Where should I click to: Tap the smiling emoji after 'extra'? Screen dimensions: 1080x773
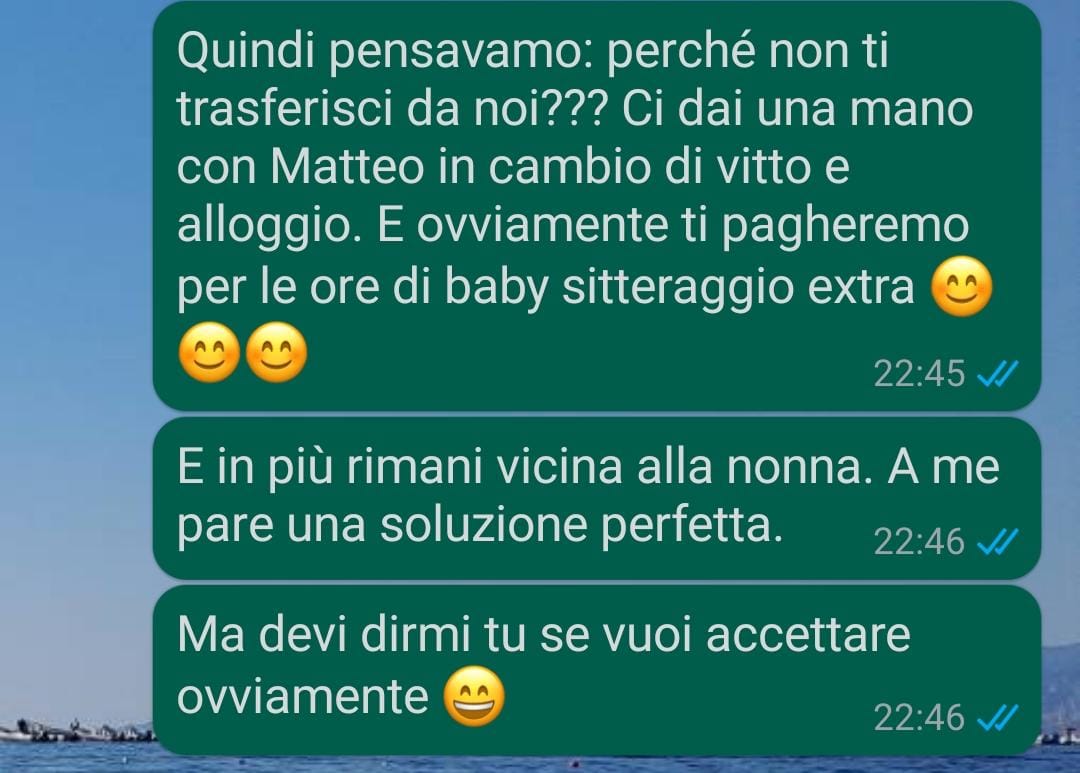(962, 287)
